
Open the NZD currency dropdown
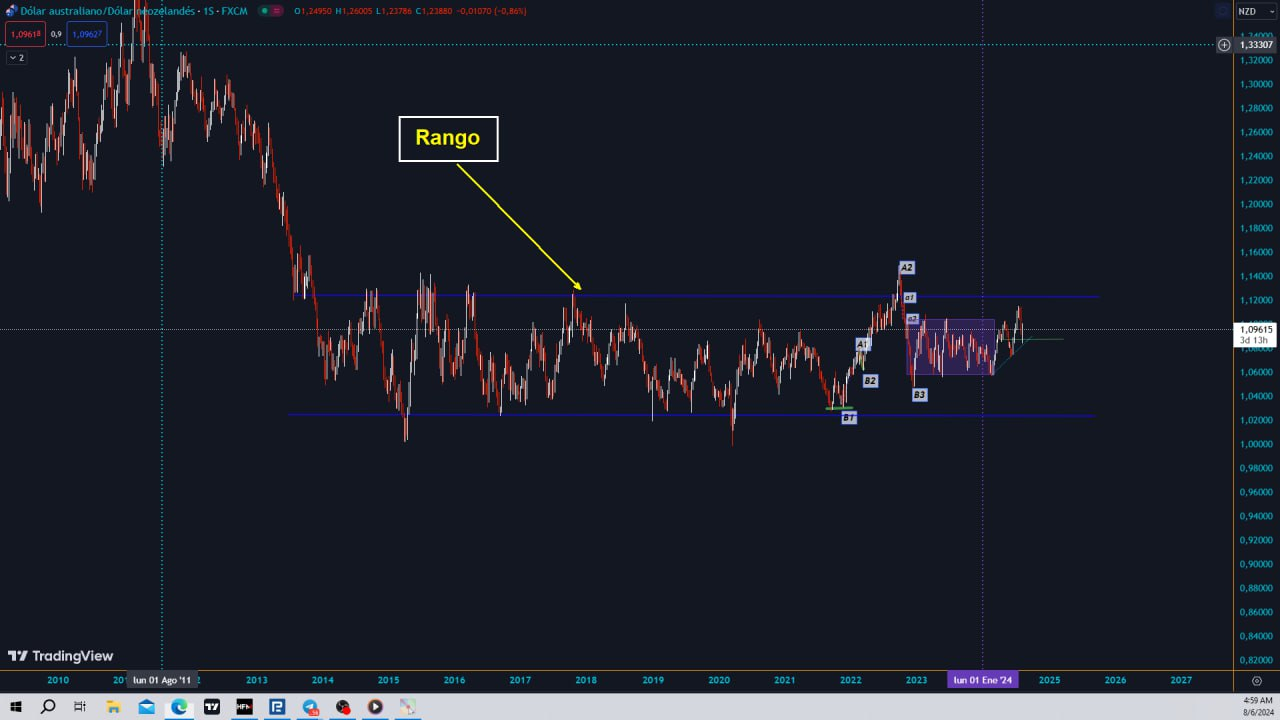pos(1256,12)
